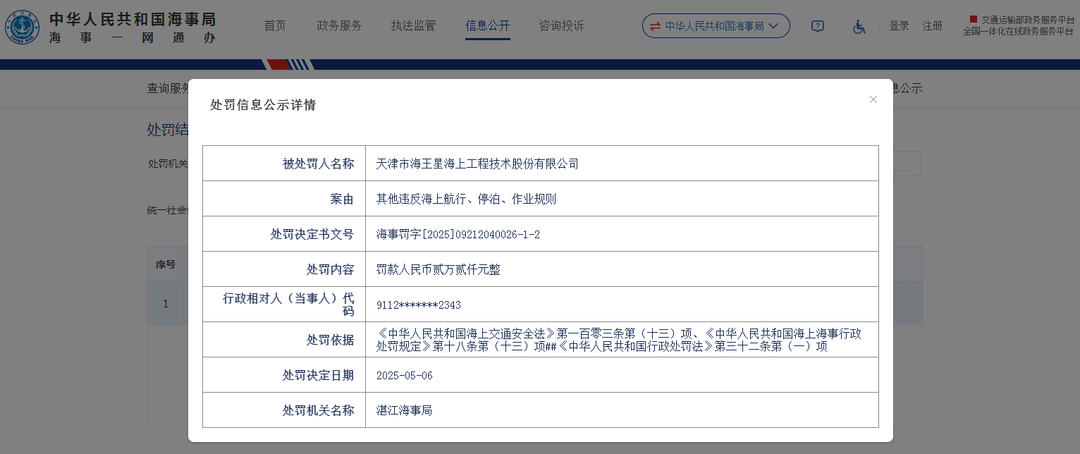Click the red swap arrows icon
This screenshot has width=1080, height=454.
pyautogui.click(x=655, y=26)
